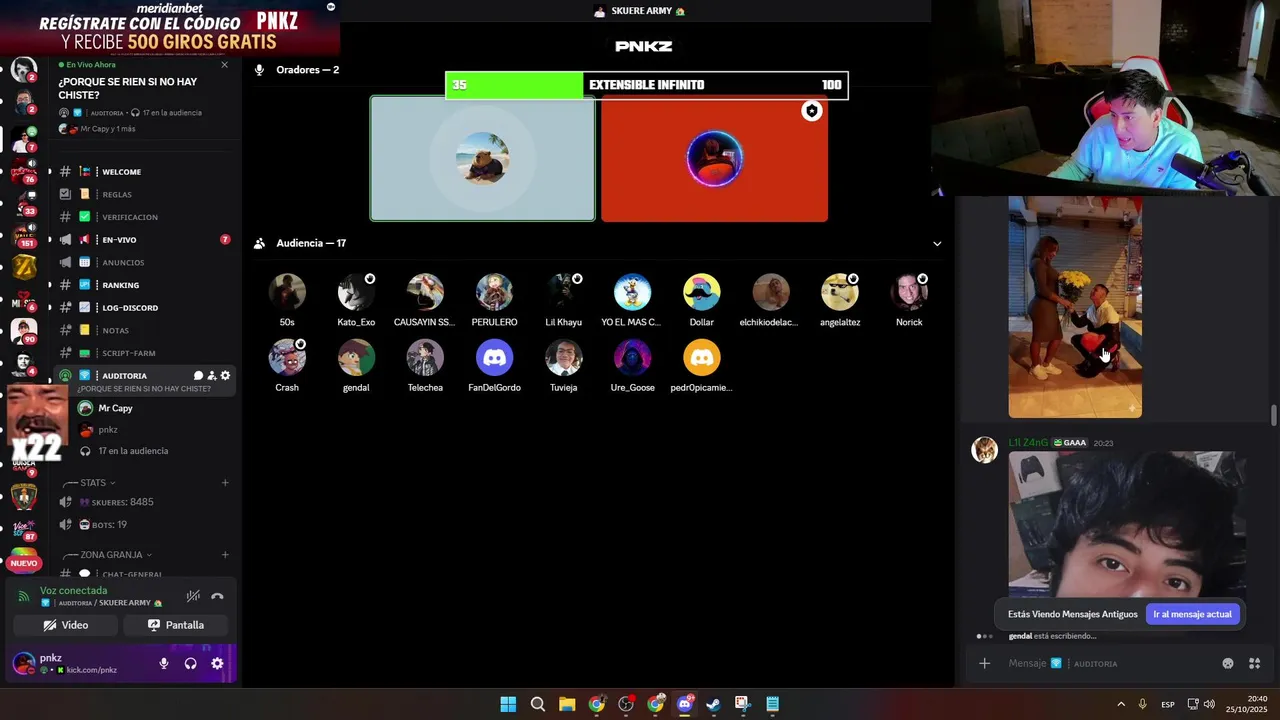Collapse the Audiencia list chevron
Viewport: 1280px width, 720px height.
coord(937,244)
